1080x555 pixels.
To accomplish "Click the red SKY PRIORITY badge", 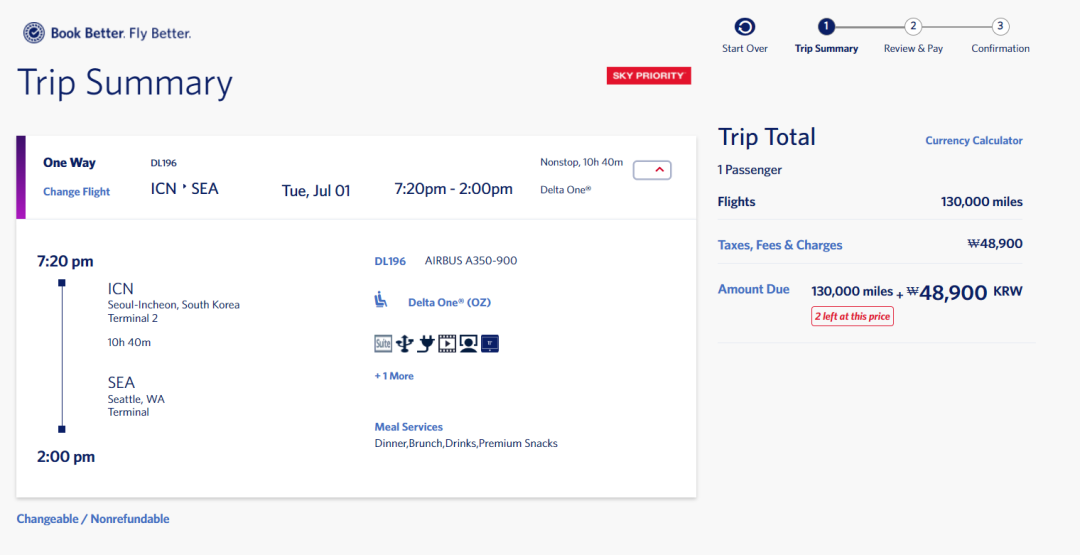I will pyautogui.click(x=648, y=76).
